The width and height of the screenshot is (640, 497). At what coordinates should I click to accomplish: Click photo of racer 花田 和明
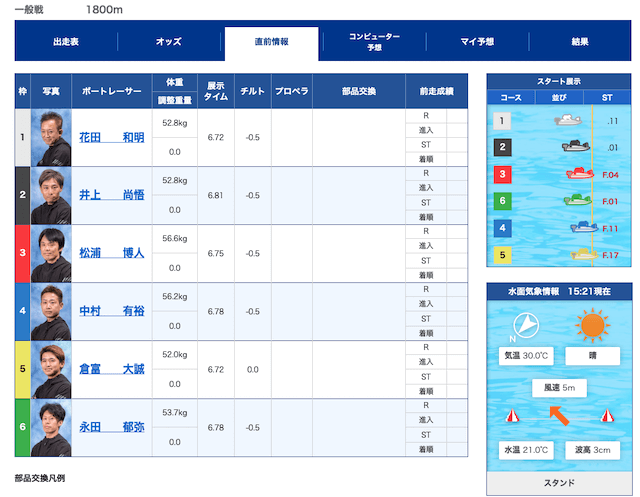(x=51, y=138)
